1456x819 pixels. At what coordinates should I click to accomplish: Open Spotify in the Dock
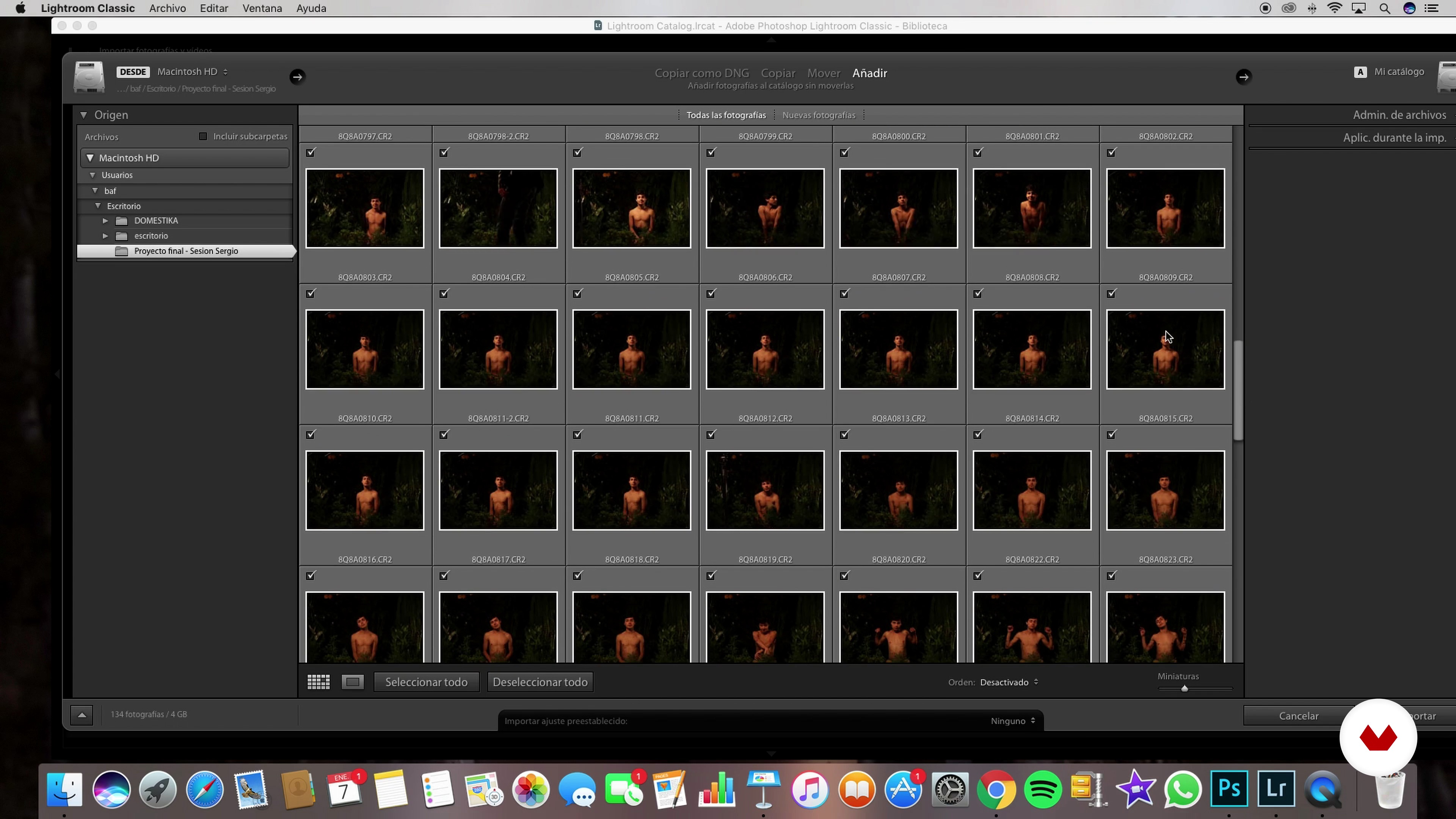point(1043,789)
